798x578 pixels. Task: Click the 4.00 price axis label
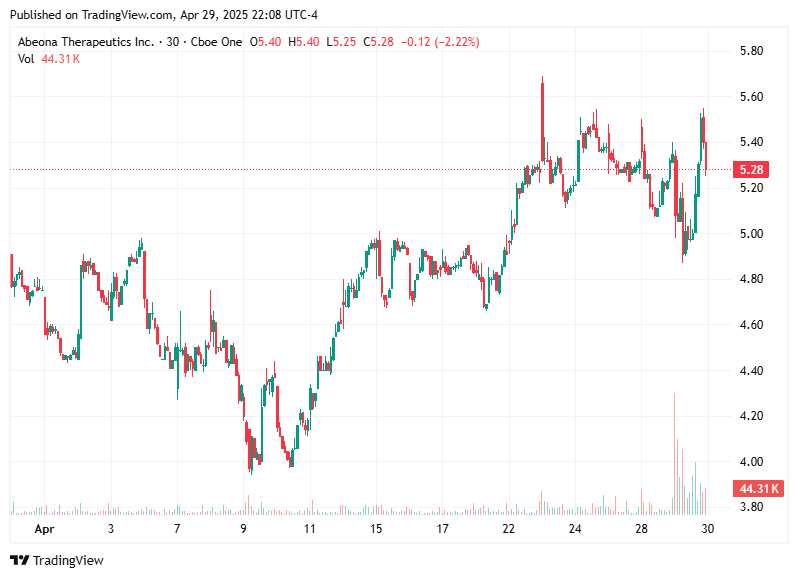click(x=751, y=461)
